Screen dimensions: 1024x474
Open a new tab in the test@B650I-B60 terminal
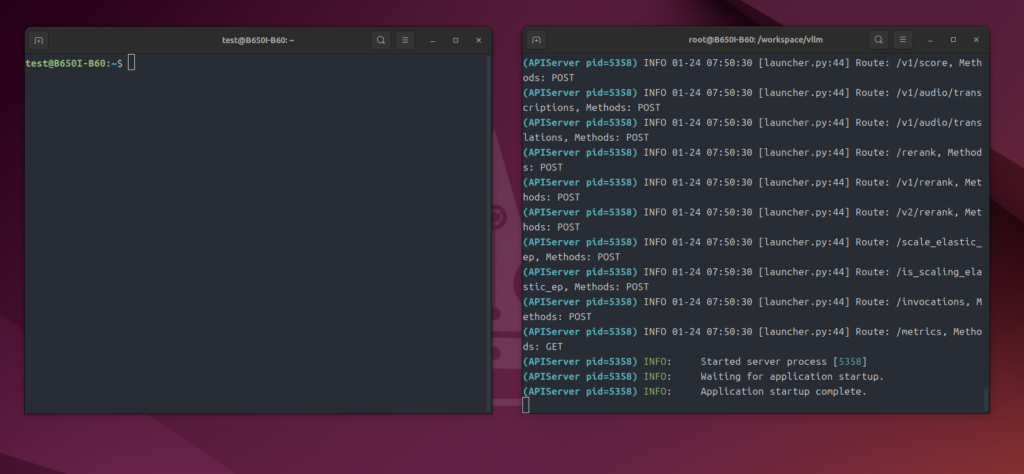39,41
